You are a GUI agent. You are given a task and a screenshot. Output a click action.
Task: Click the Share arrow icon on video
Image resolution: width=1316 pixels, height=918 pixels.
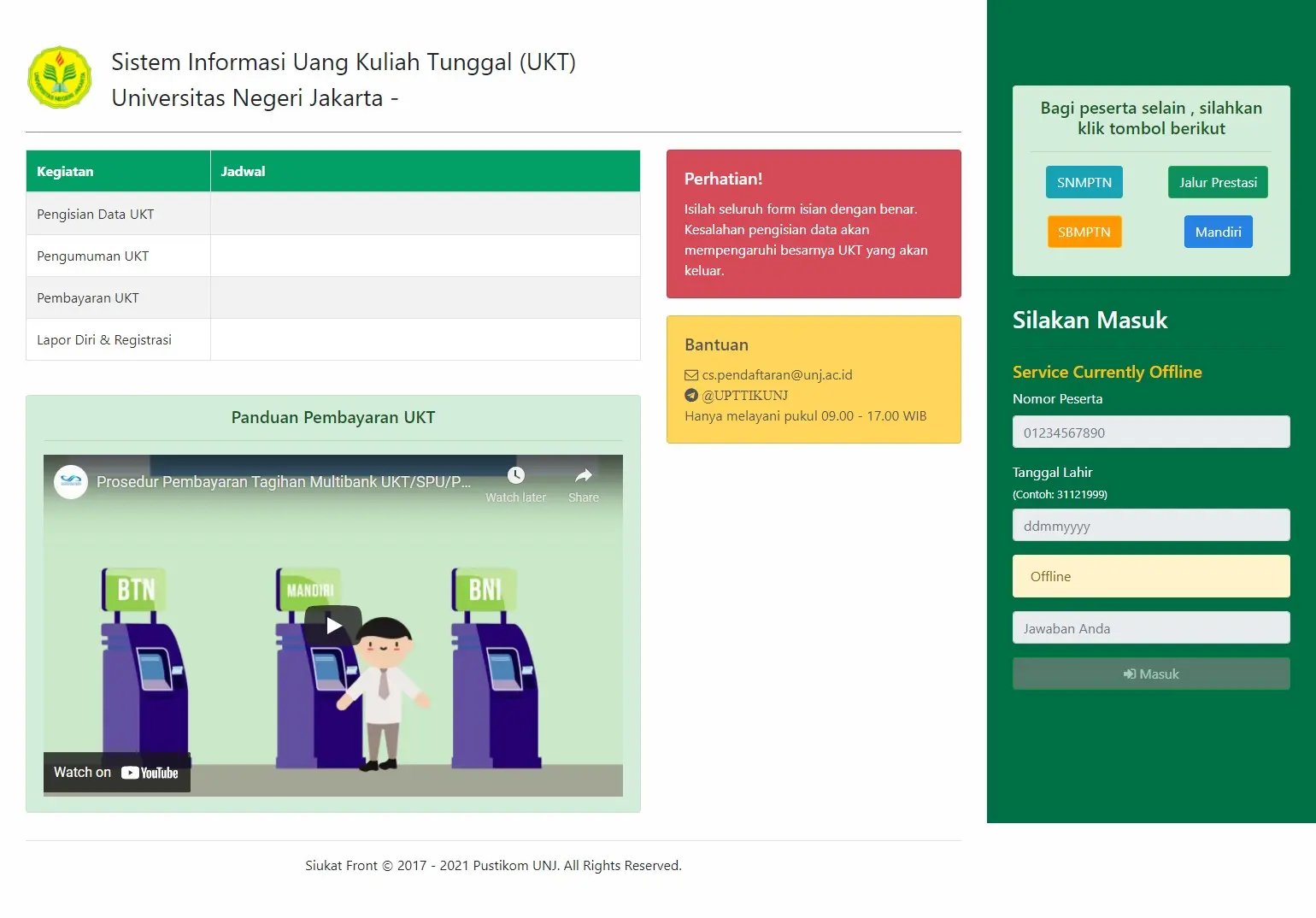click(584, 476)
